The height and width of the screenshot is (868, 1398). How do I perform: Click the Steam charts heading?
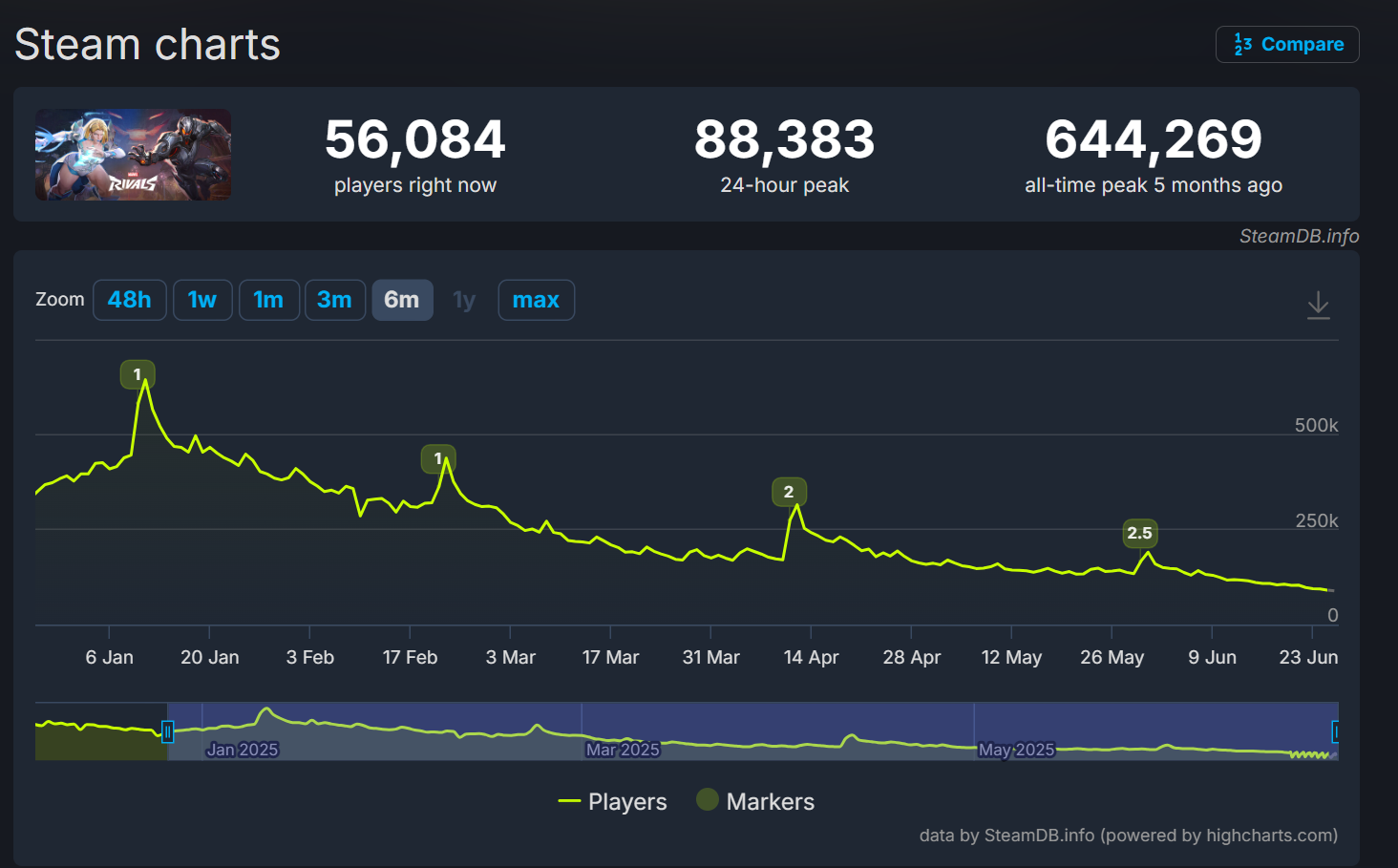pyautogui.click(x=147, y=45)
